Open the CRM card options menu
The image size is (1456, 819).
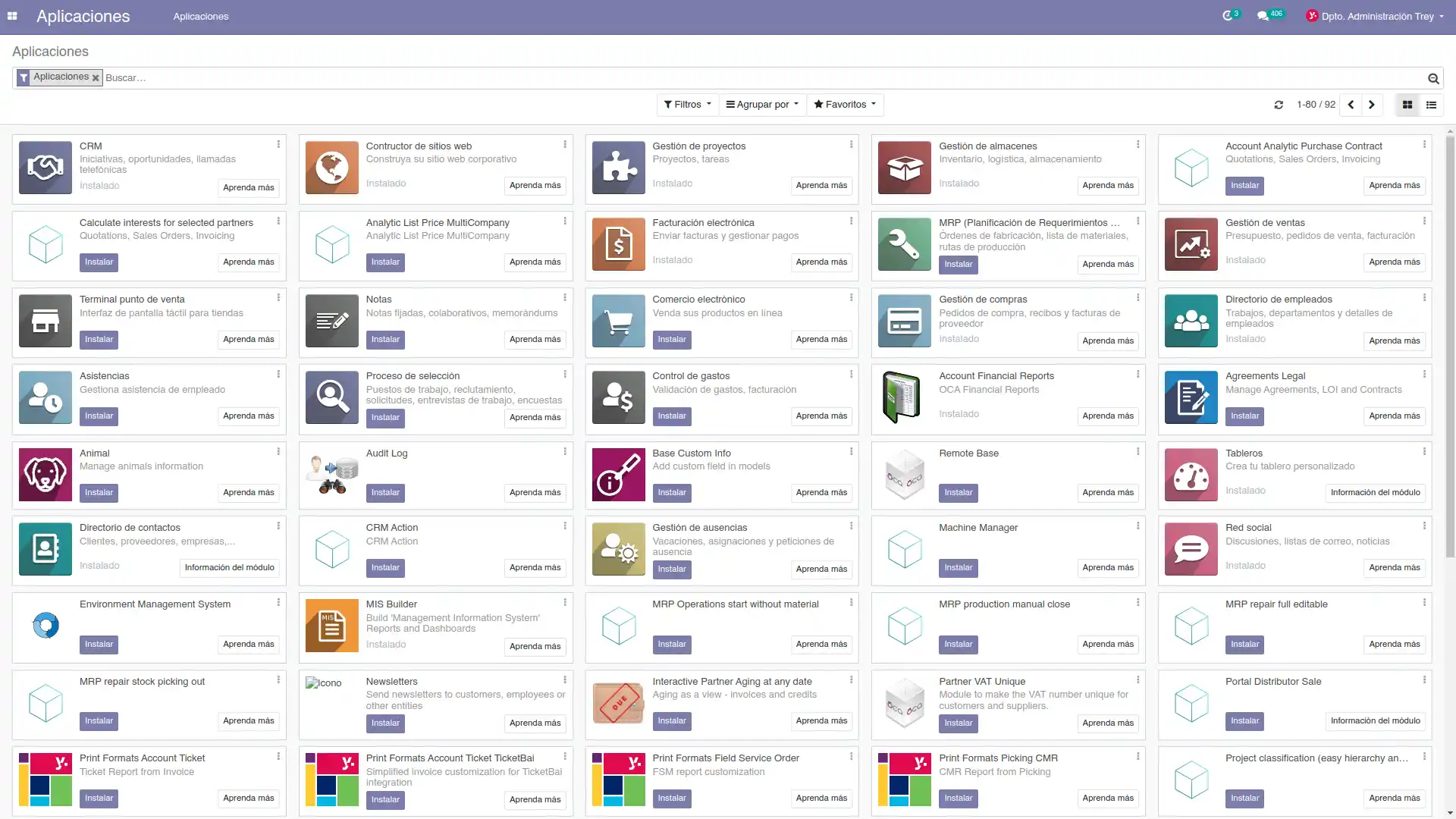[278, 144]
